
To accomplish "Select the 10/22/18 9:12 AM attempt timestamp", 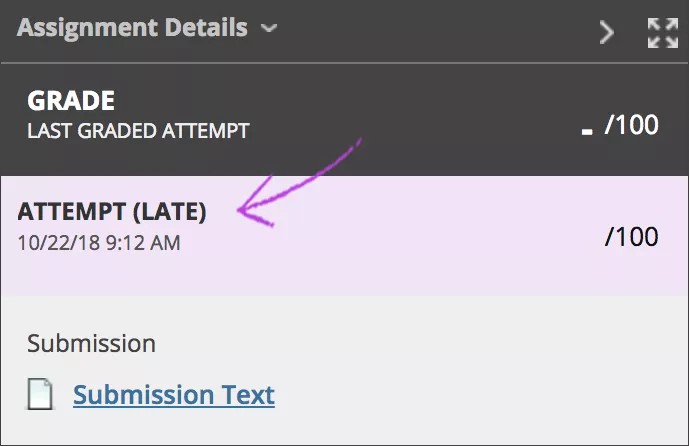I will tap(99, 242).
